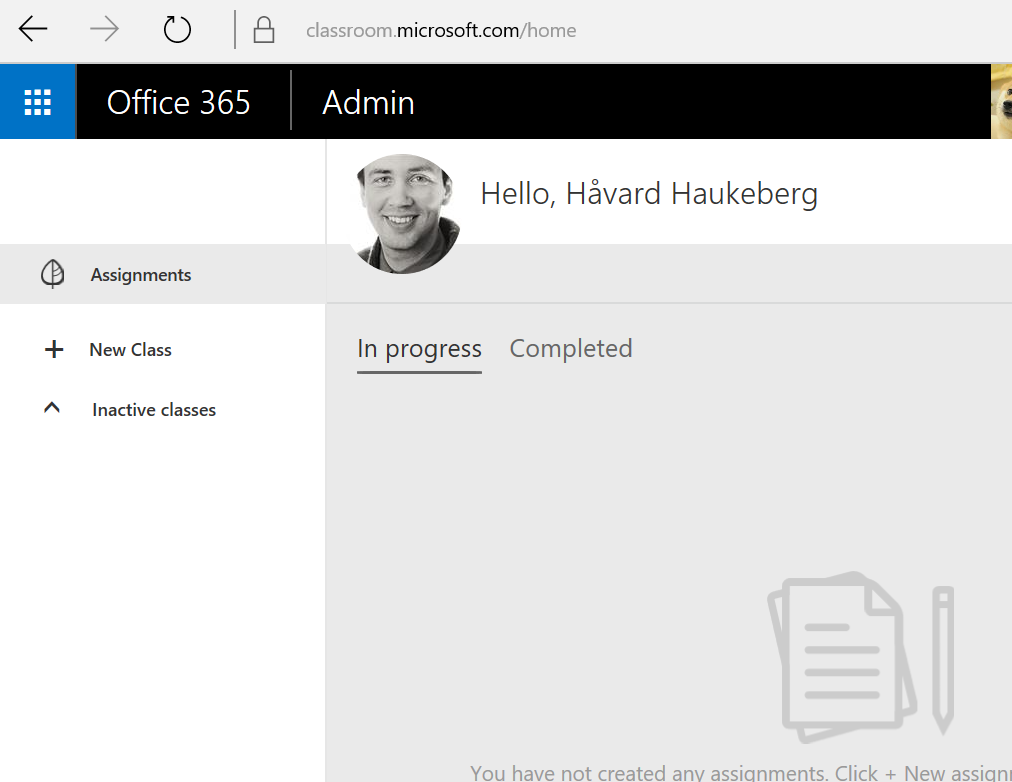Click Håvard Haukeberg's profile photo

(x=405, y=213)
